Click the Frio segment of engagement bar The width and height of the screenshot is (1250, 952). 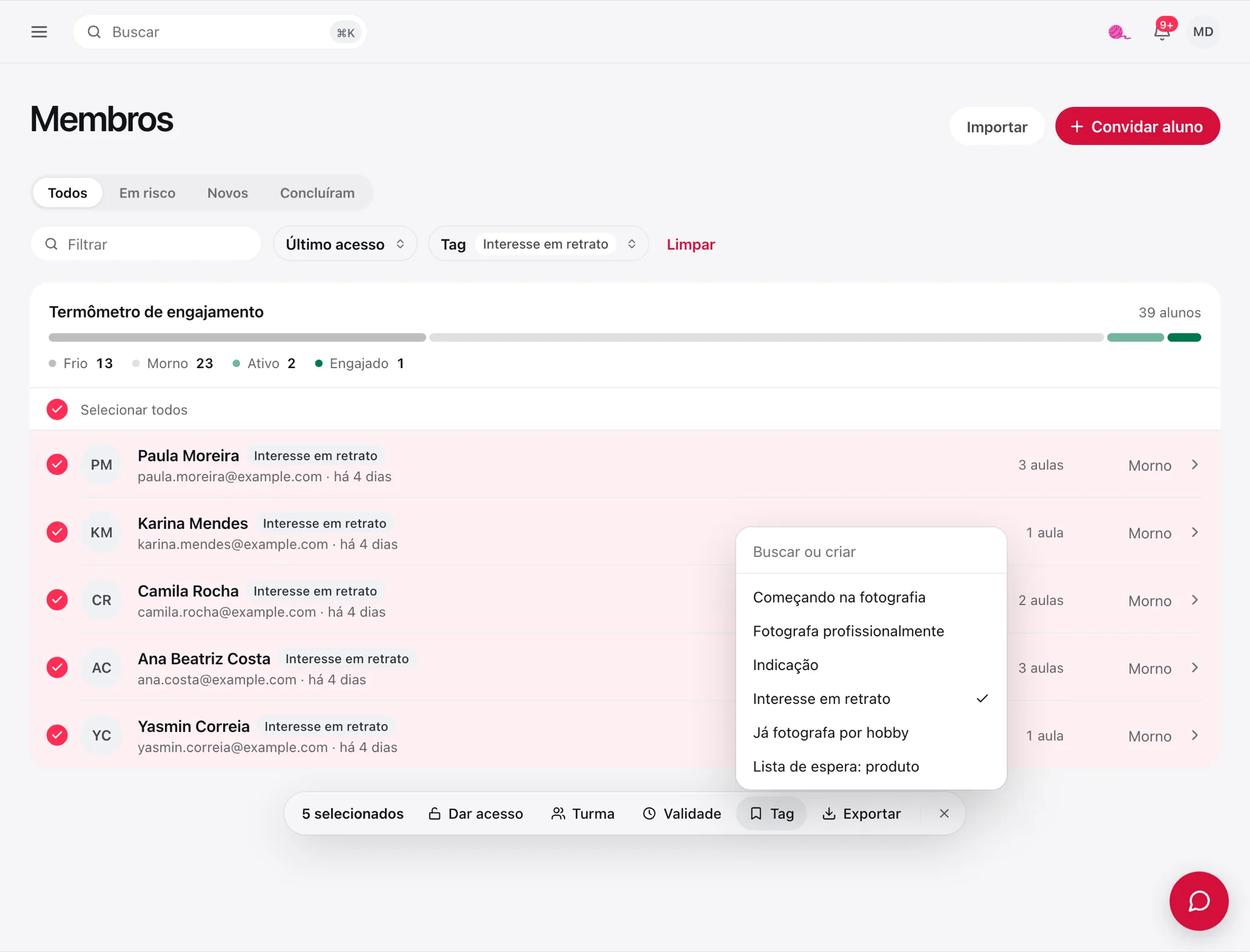(237, 338)
